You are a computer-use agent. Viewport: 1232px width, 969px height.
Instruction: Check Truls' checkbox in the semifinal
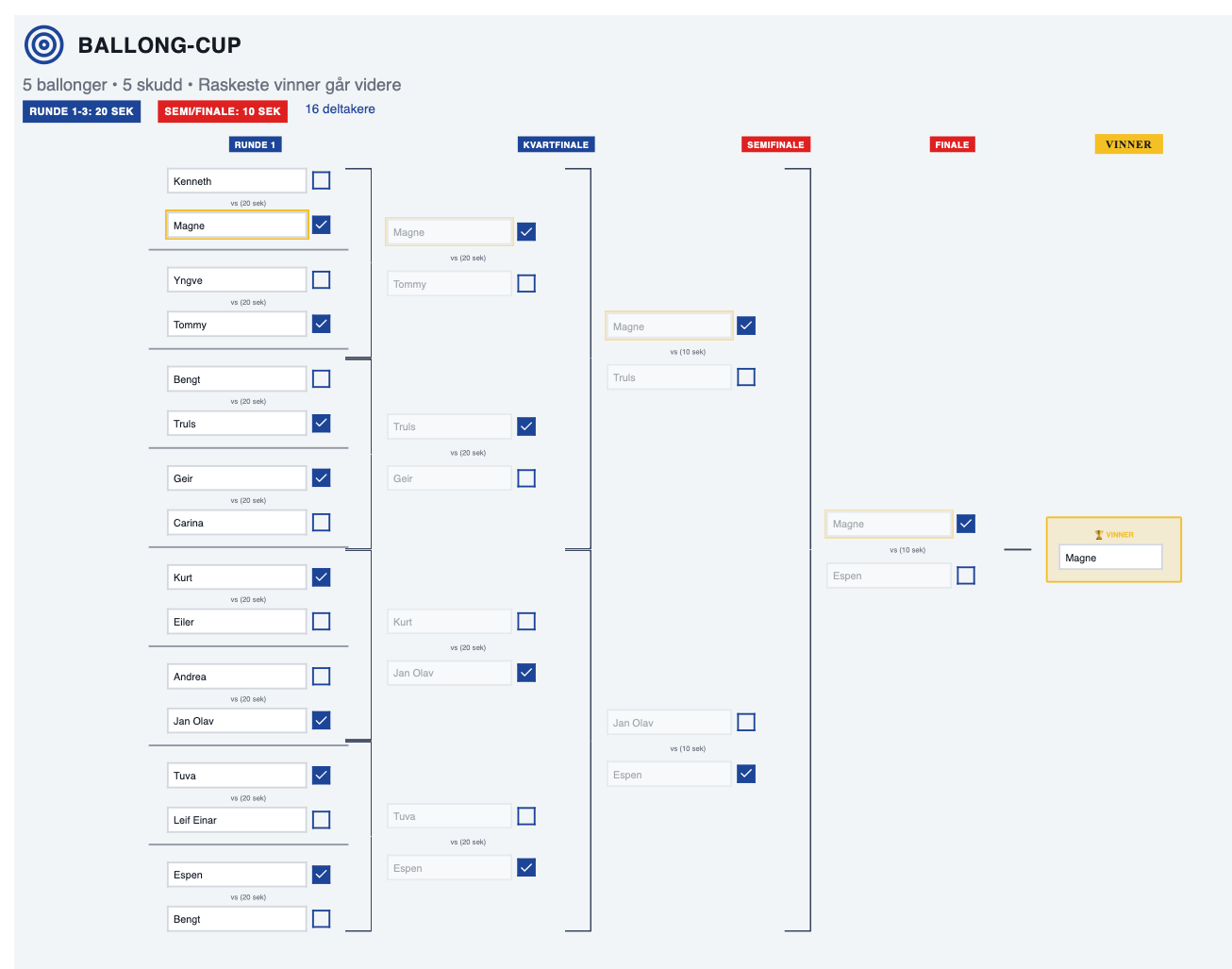[746, 376]
